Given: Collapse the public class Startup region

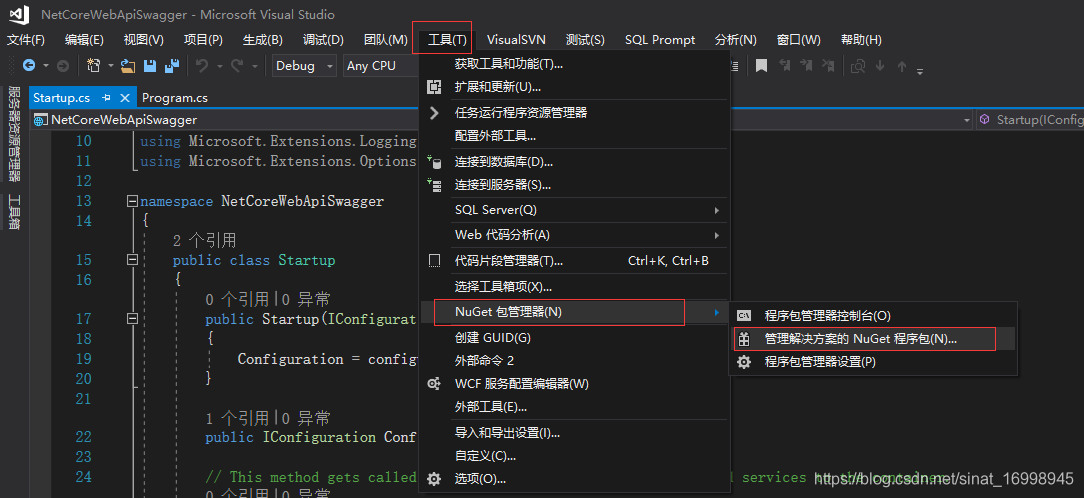Looking at the screenshot, I should (x=132, y=260).
